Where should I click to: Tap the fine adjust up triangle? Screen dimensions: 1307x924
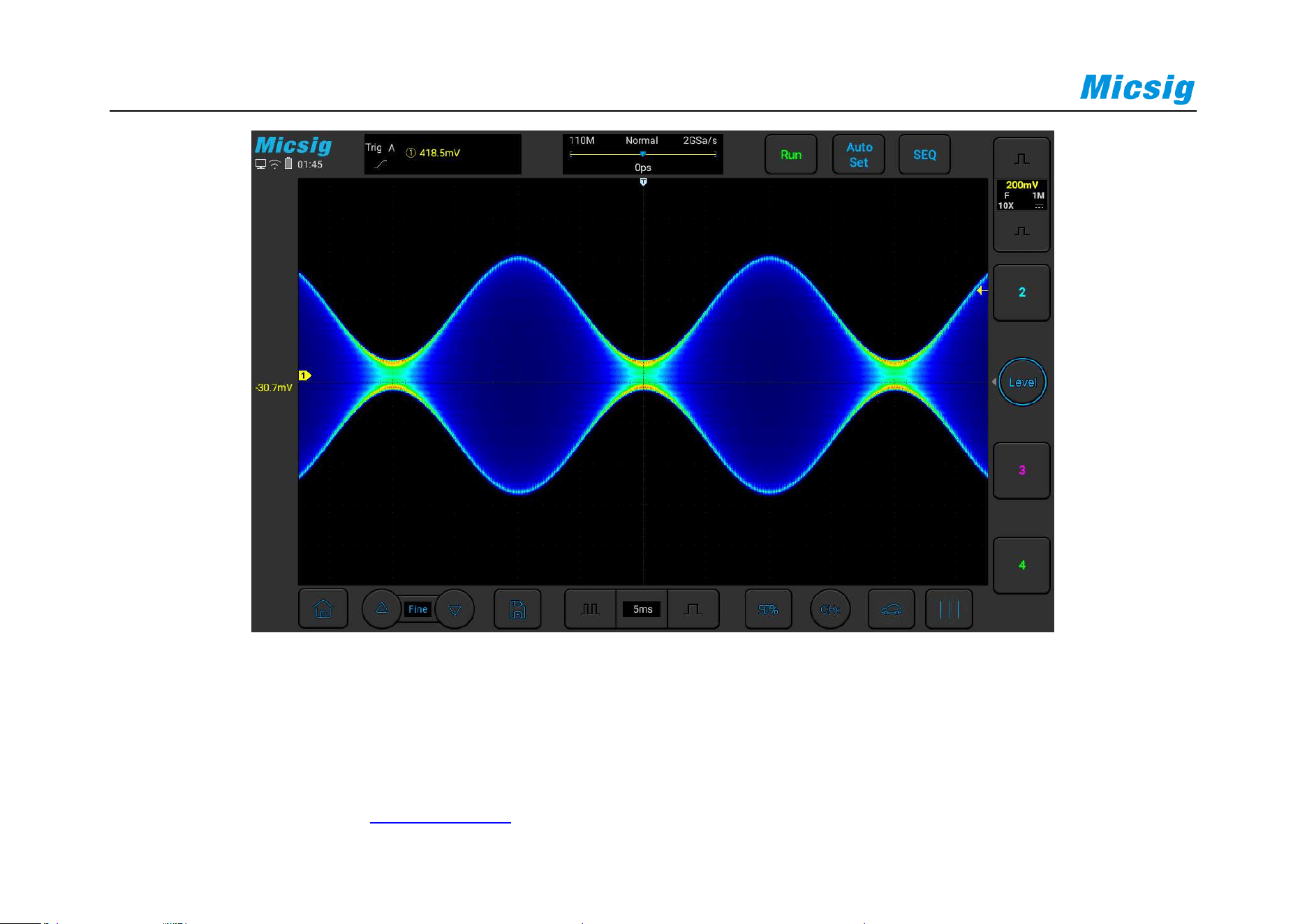382,609
